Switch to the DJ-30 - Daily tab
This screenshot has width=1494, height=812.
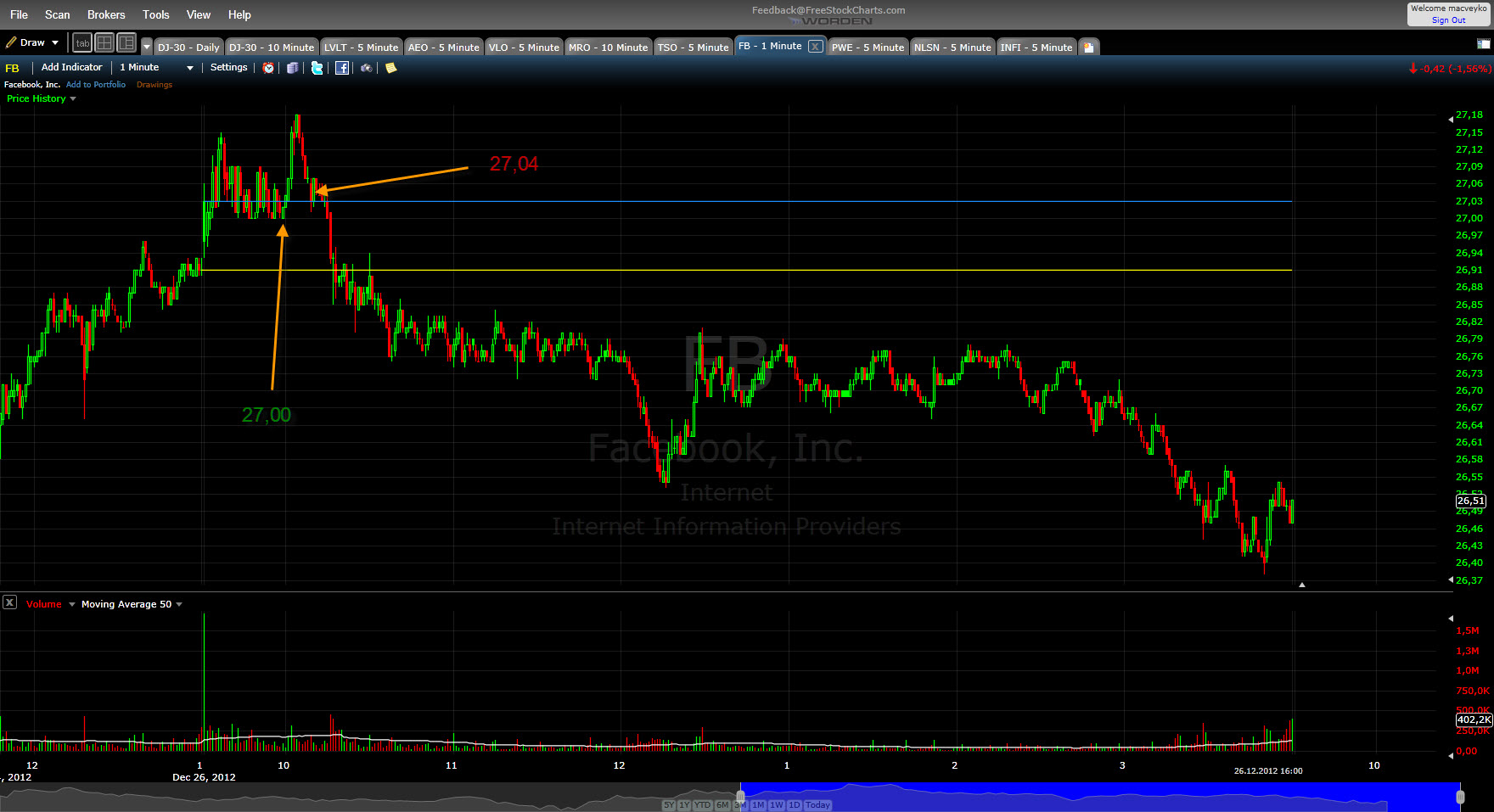(x=188, y=47)
